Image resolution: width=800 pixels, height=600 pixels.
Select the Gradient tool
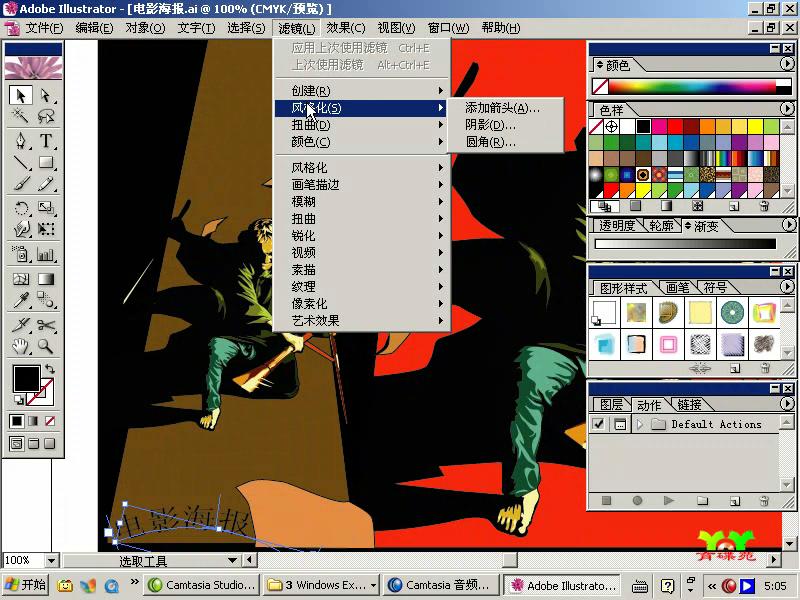pyautogui.click(x=46, y=279)
